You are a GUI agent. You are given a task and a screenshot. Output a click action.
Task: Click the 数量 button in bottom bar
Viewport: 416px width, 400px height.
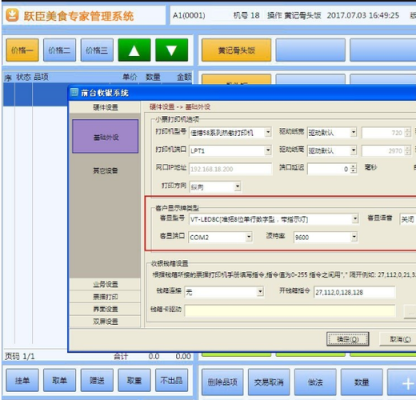click(x=362, y=382)
